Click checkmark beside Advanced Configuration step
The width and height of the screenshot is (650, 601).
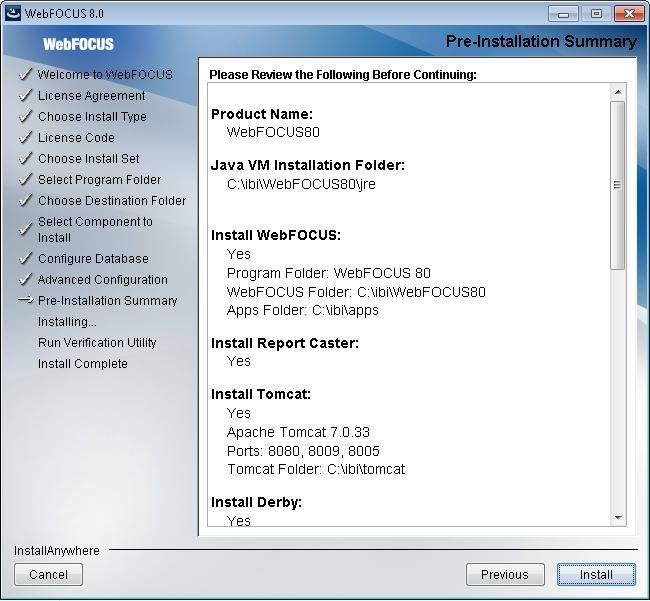26,279
